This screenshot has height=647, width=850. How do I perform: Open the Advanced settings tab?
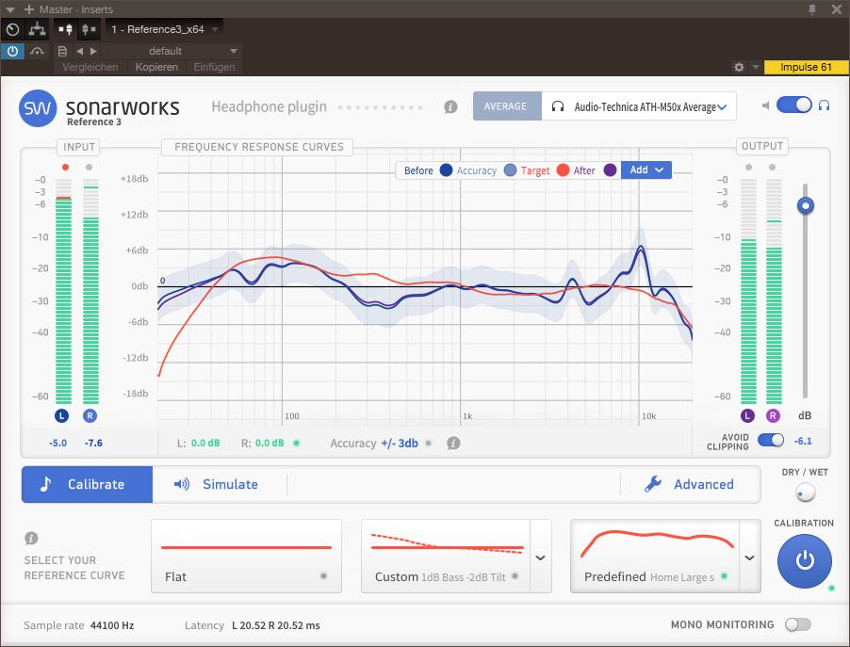689,484
